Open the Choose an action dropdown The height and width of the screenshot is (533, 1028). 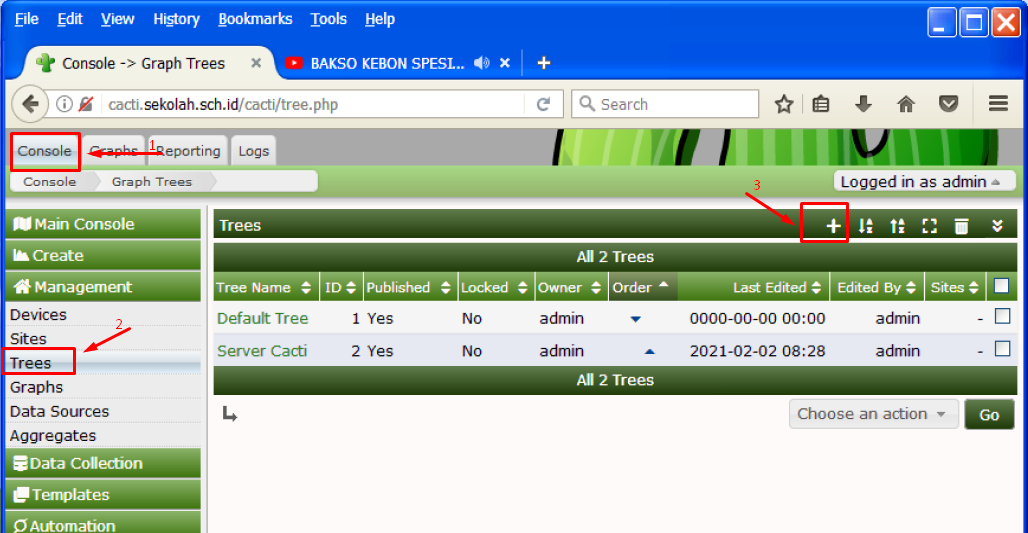coord(873,414)
